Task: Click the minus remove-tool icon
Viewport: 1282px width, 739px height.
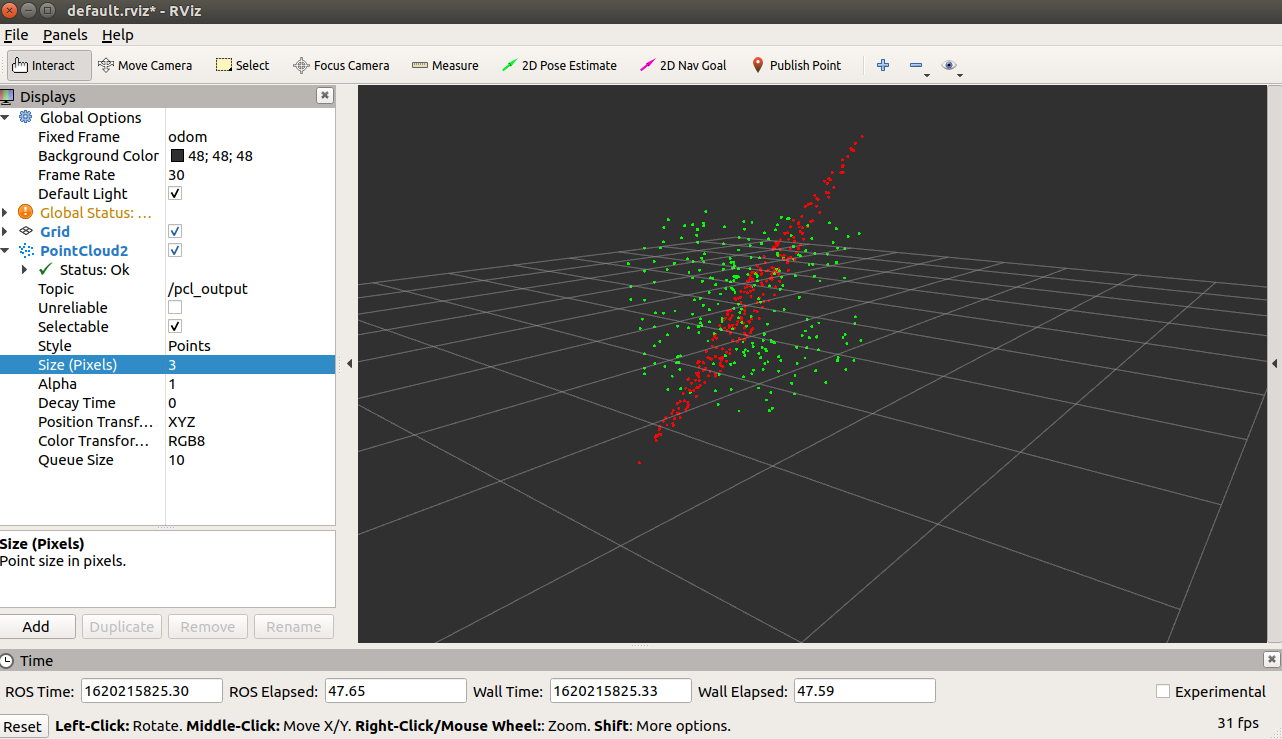Action: coord(916,65)
